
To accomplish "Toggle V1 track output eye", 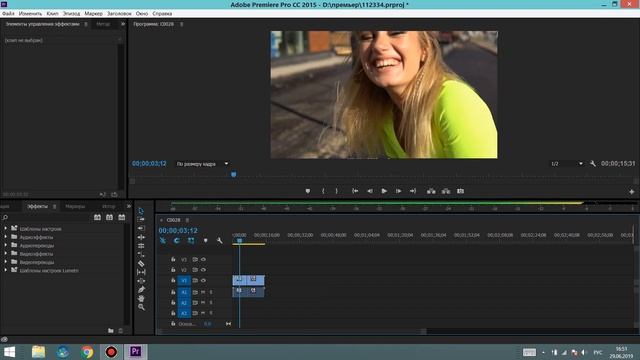I will (x=203, y=280).
